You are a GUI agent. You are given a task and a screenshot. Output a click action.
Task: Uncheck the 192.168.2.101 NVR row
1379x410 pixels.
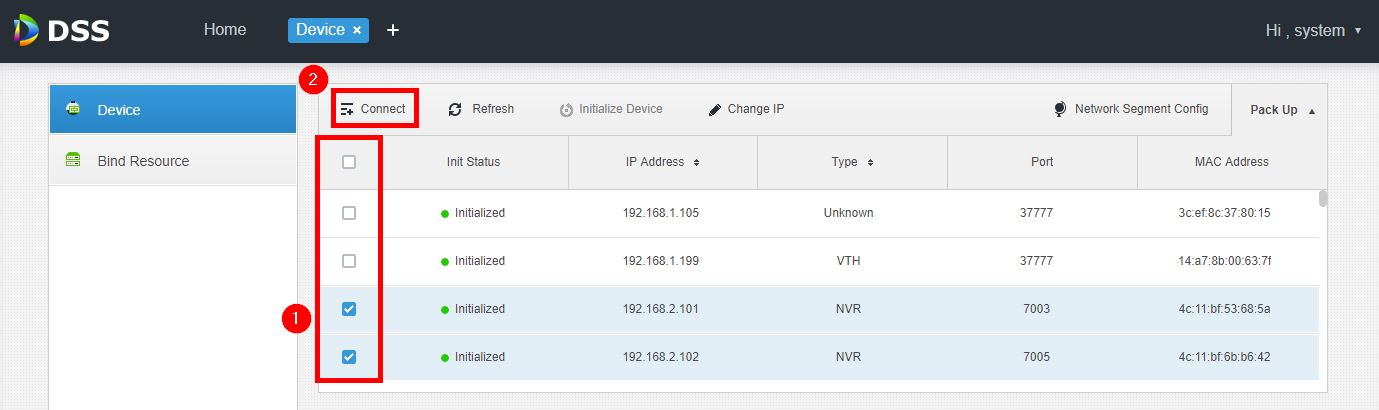[349, 309]
